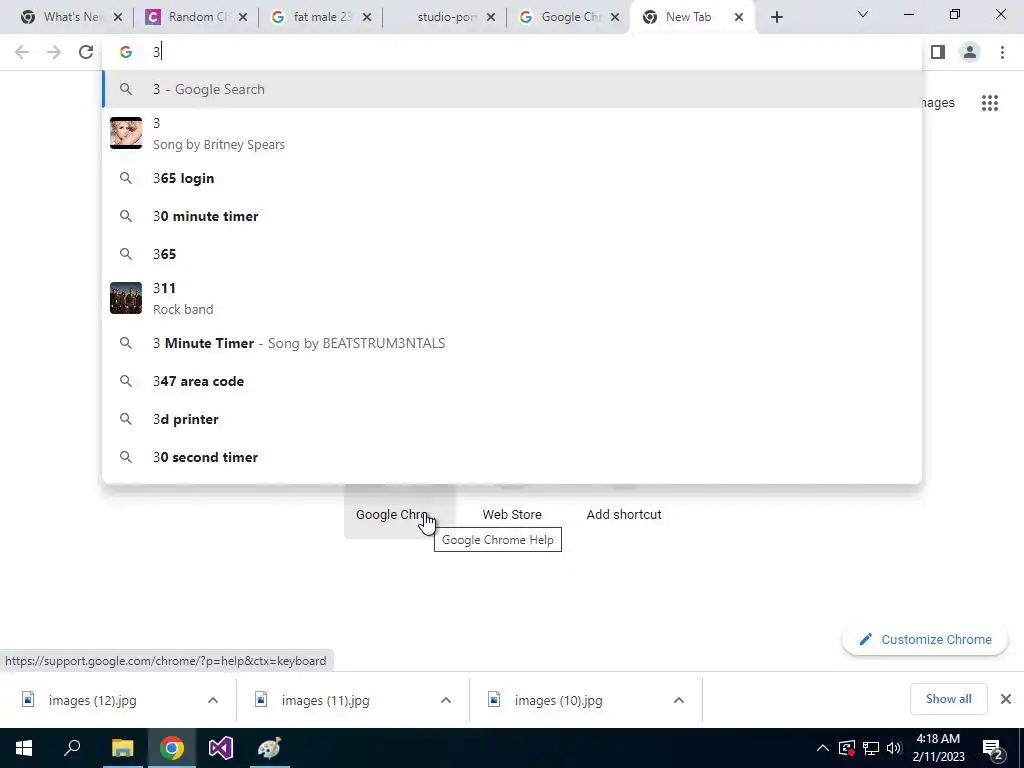
Task: Open the Windows Start menu
Action: pos(24,748)
